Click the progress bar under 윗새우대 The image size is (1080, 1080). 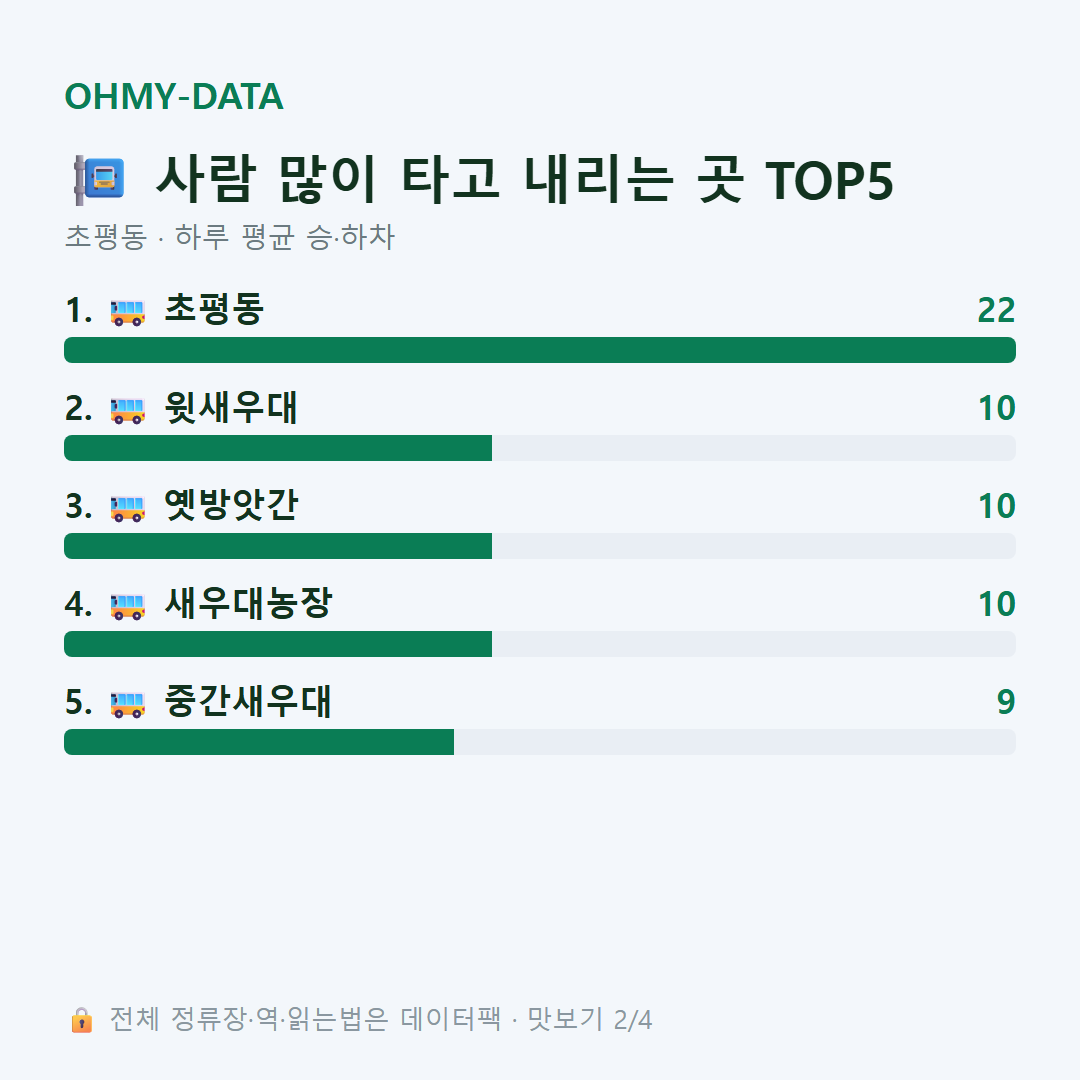[x=540, y=448]
